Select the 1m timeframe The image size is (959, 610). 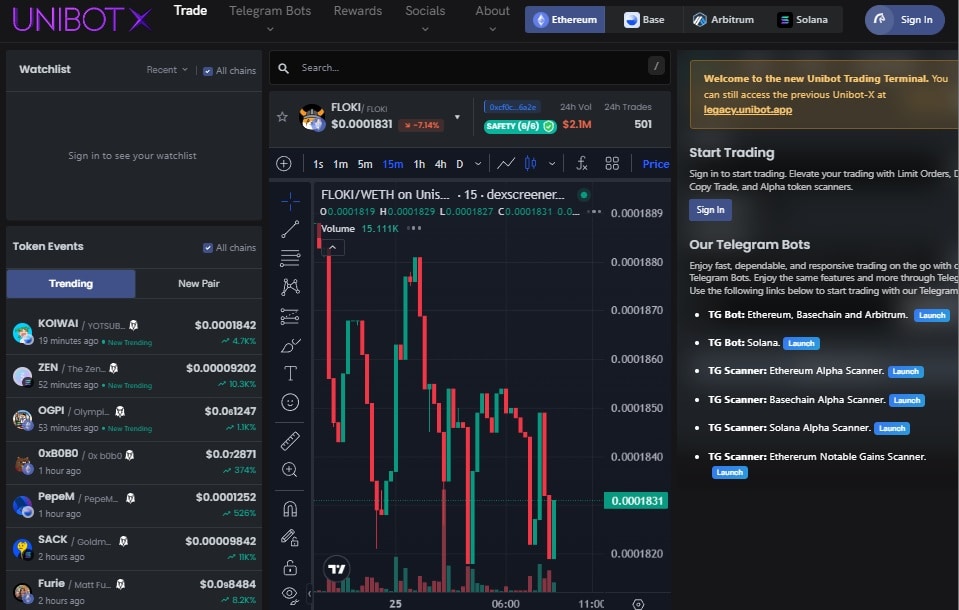tap(340, 164)
